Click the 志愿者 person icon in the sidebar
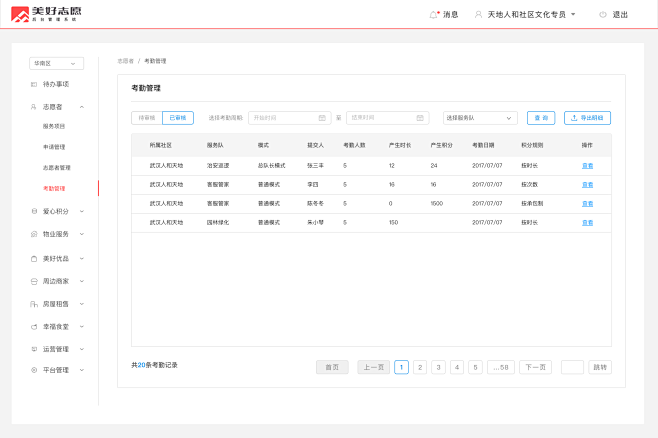Image resolution: width=658 pixels, height=438 pixels. [34, 107]
